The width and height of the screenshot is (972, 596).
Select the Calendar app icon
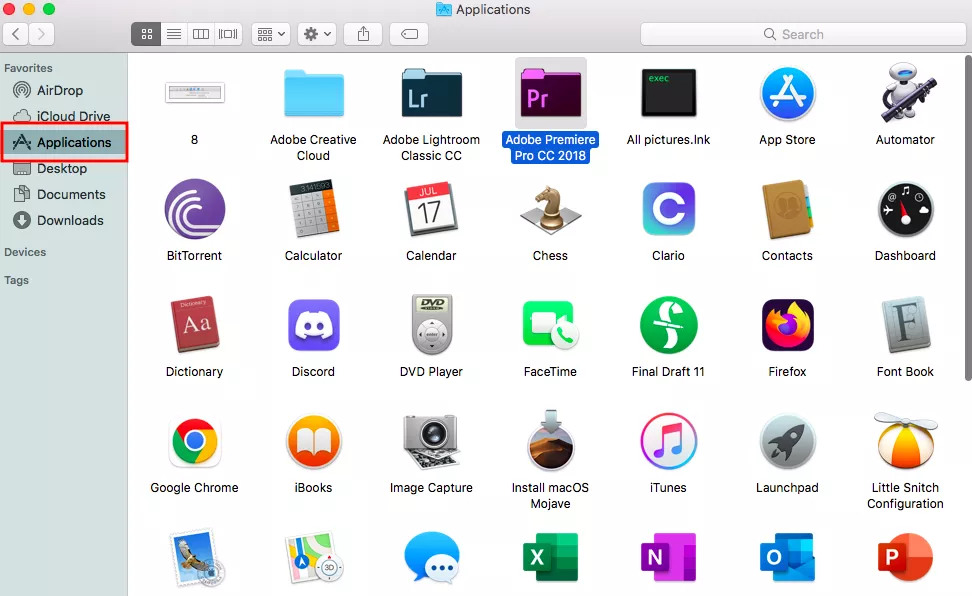pyautogui.click(x=431, y=210)
